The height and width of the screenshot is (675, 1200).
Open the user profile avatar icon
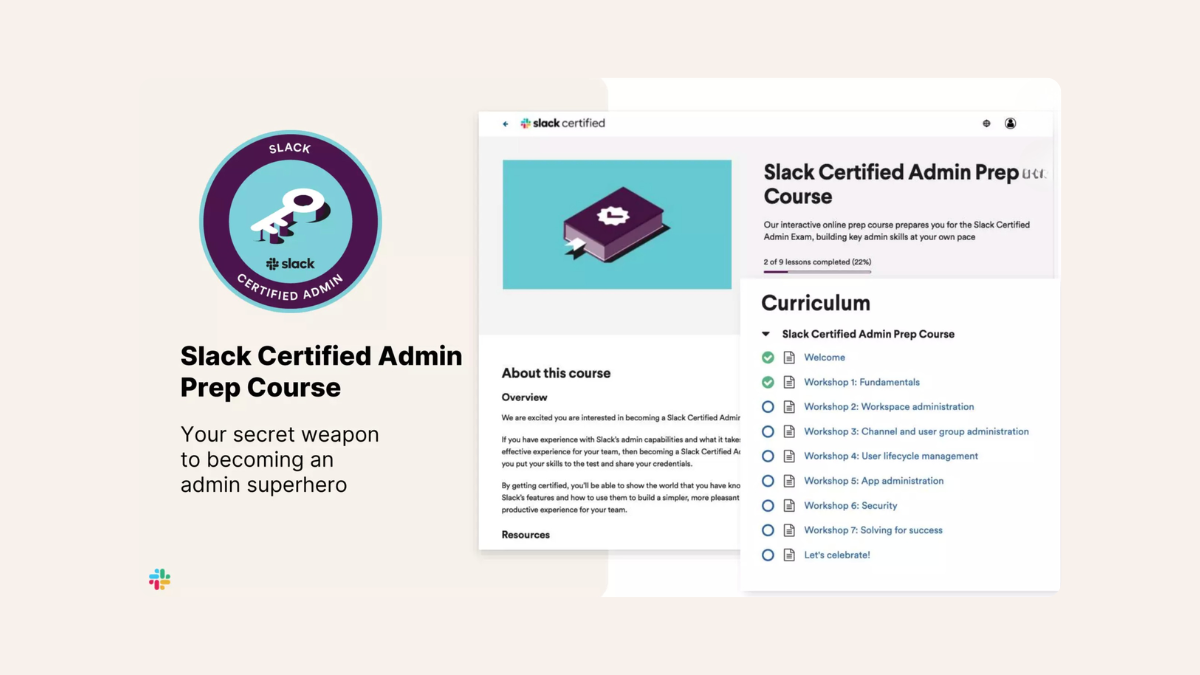(x=1010, y=124)
